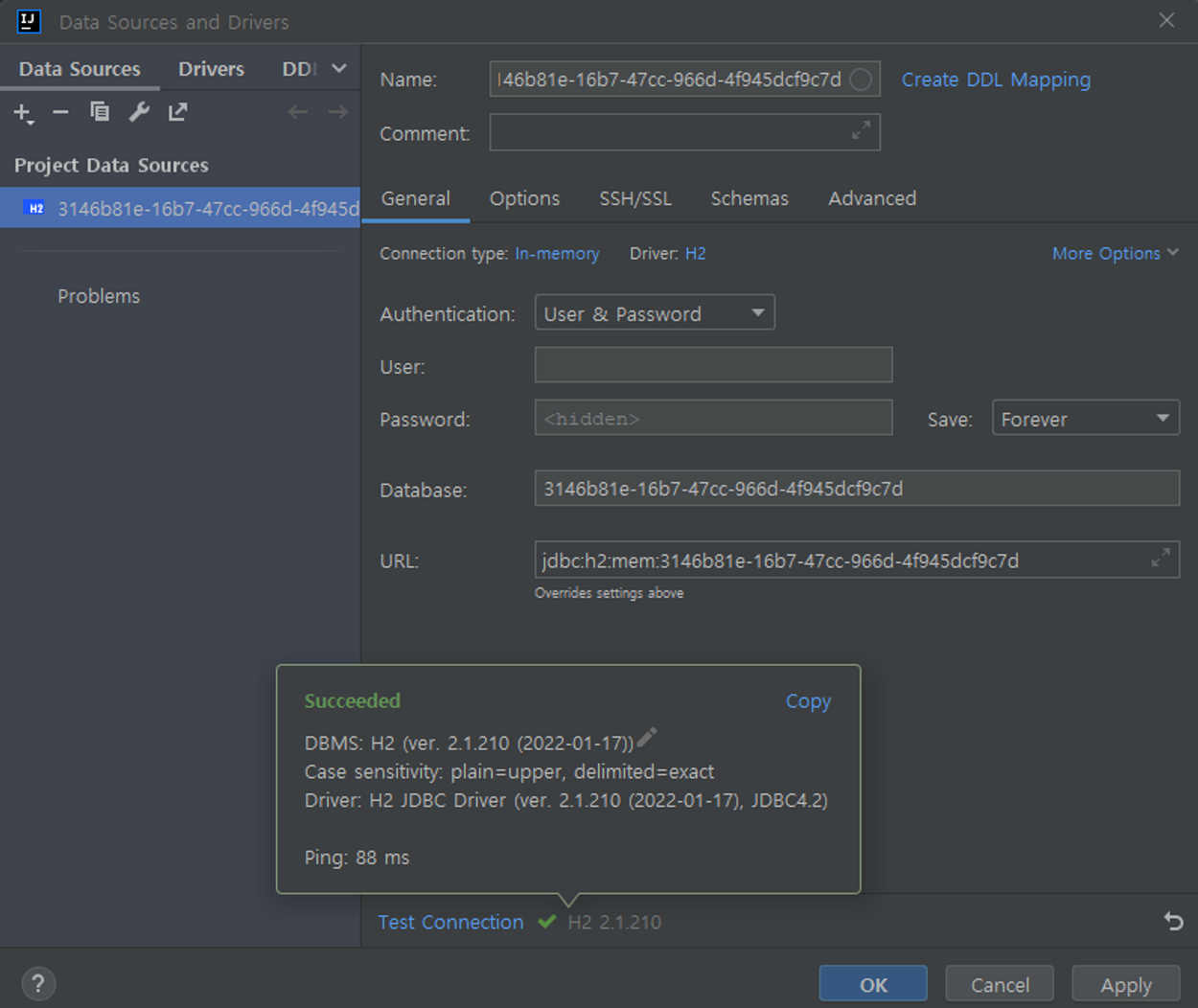This screenshot has height=1008, width=1198.
Task: Click the green checkmark next to Test Connection
Action: [547, 922]
